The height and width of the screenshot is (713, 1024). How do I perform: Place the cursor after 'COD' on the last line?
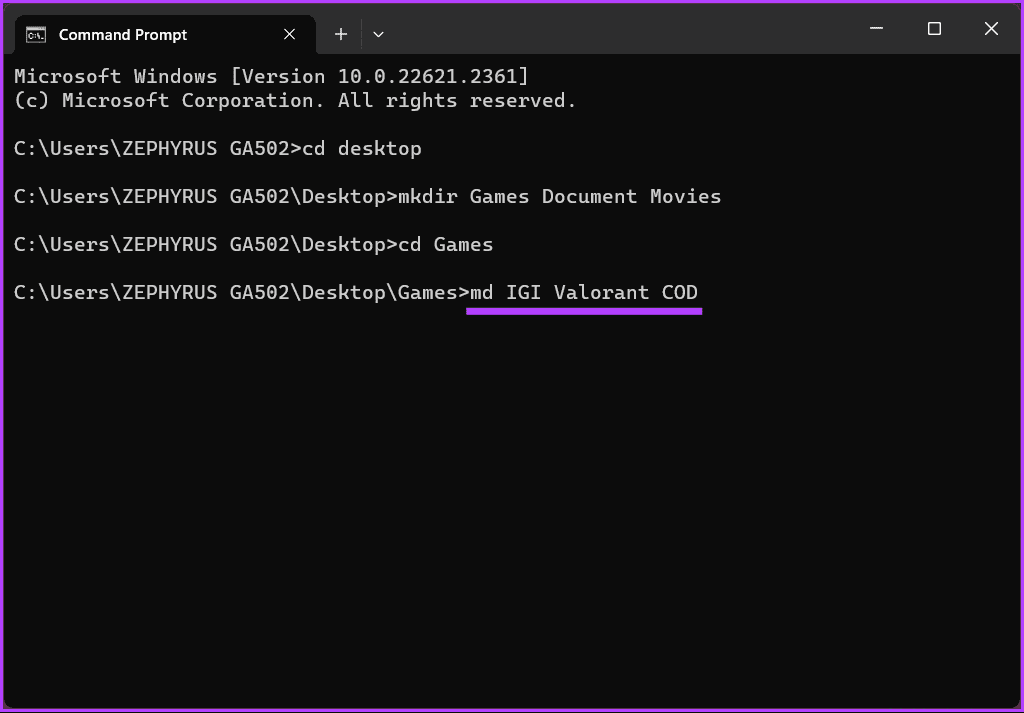click(x=700, y=293)
